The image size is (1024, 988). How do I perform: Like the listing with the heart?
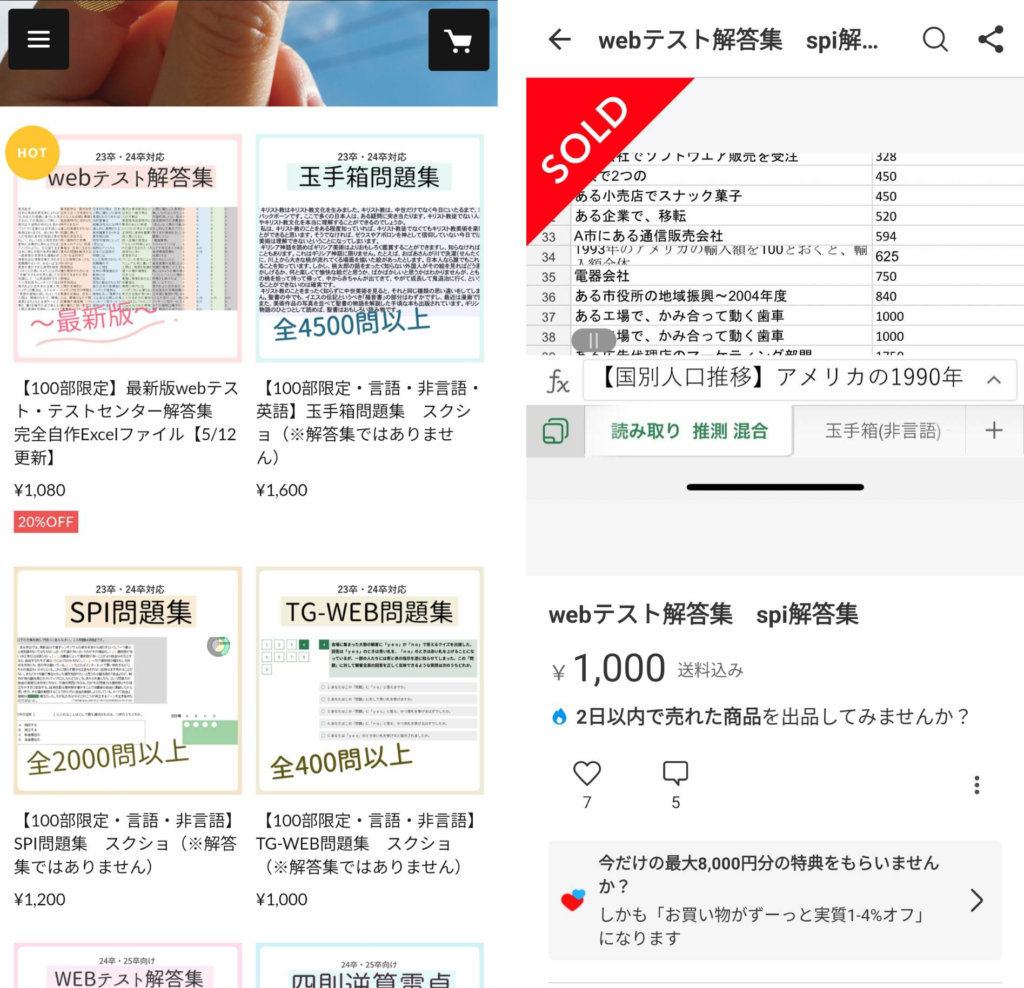click(x=586, y=772)
